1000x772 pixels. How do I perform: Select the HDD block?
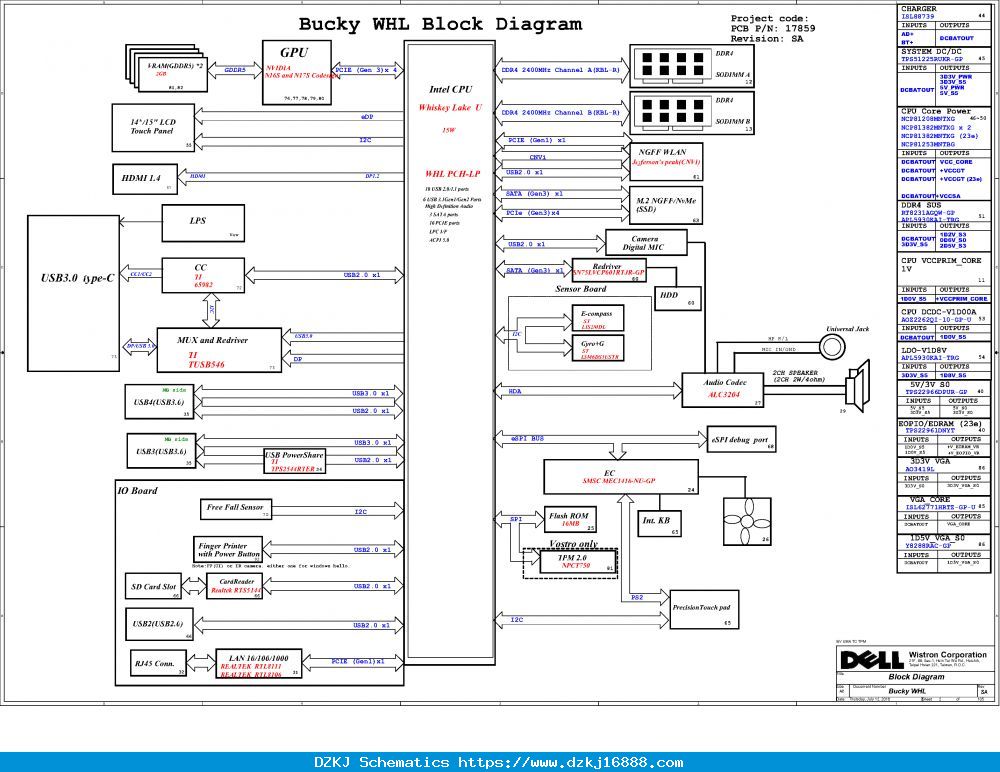[x=678, y=297]
